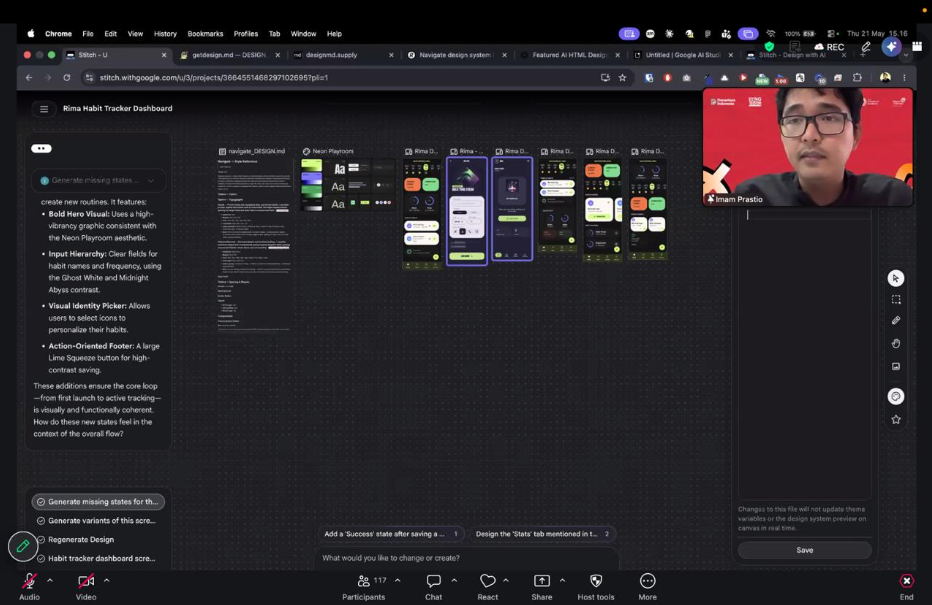The height and width of the screenshot is (605, 932).
Task: Select blue-purple swatch in Neon Playroom card
Action: coord(311,178)
